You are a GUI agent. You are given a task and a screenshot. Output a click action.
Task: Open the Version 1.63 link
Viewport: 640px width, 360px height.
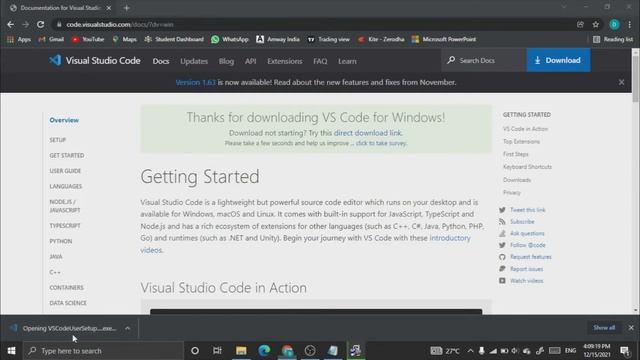click(x=195, y=82)
